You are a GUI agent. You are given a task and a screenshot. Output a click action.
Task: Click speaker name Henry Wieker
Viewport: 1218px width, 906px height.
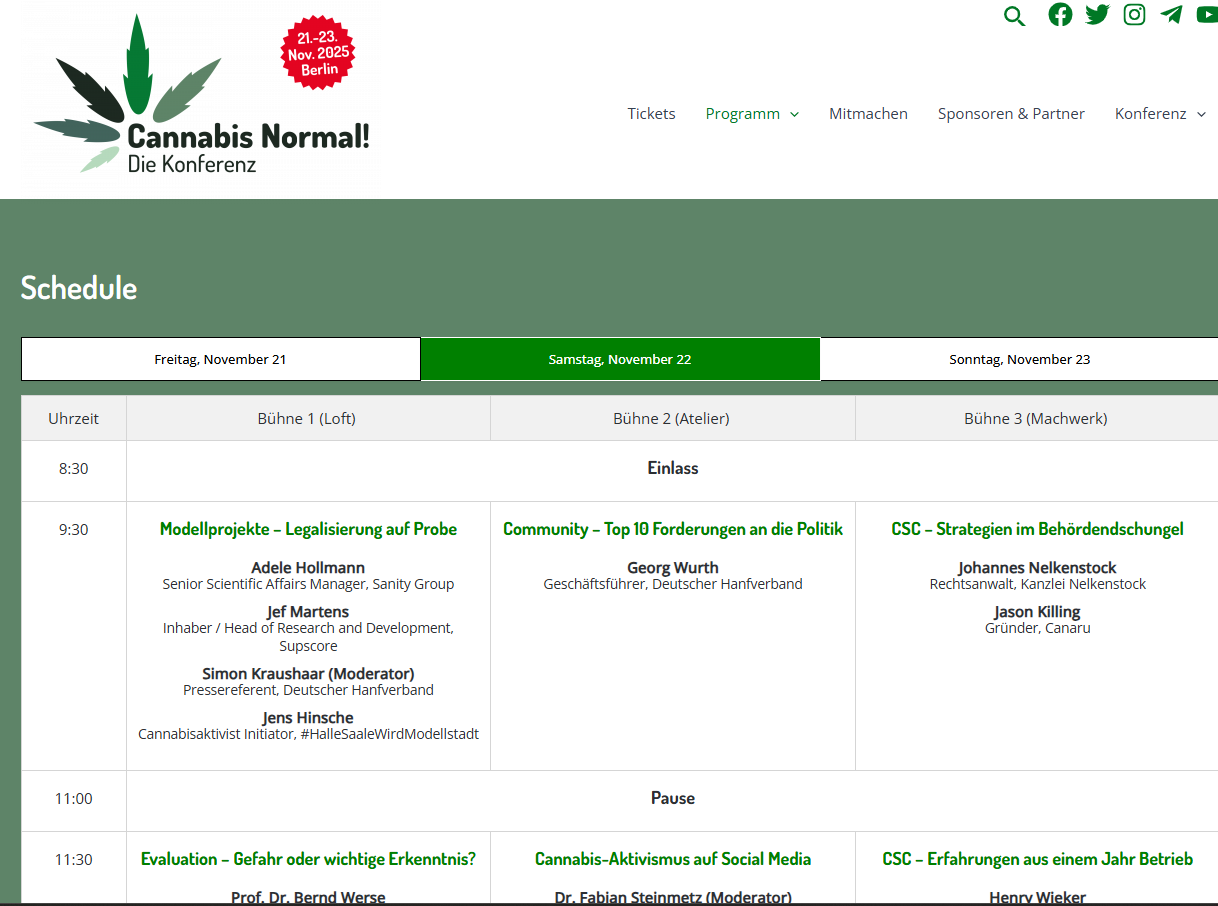pyautogui.click(x=1037, y=897)
